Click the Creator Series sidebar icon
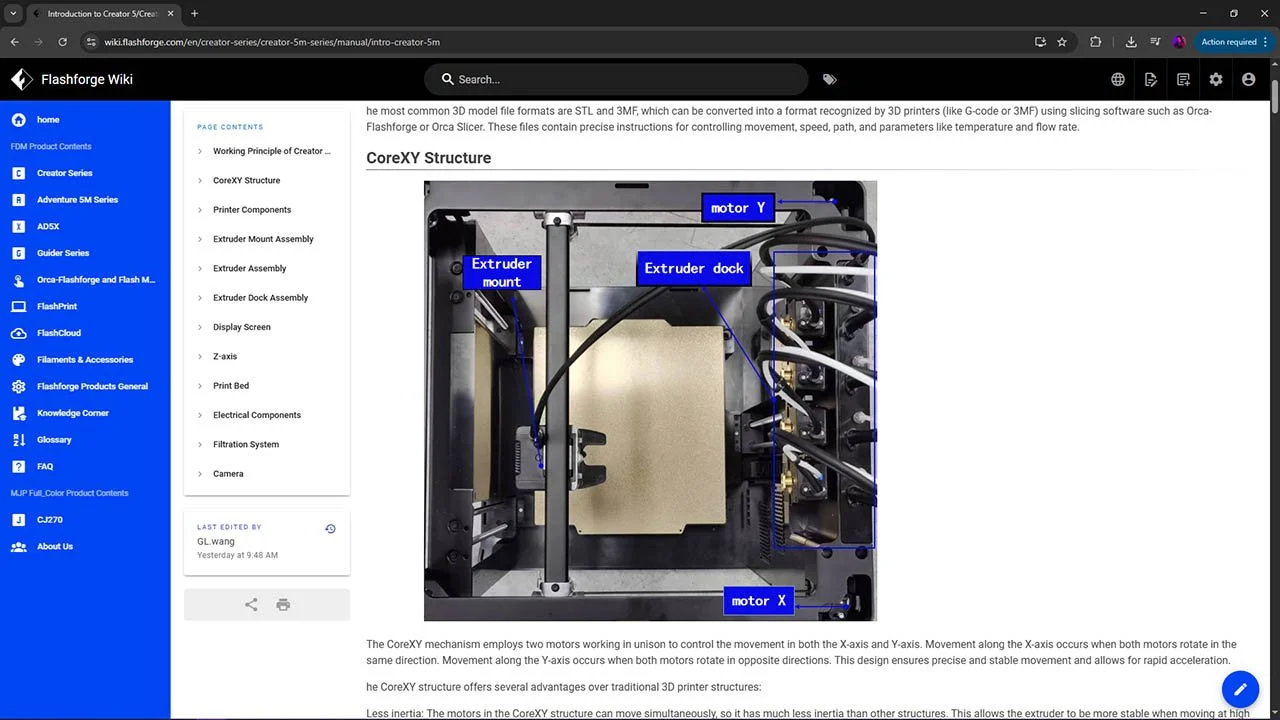 [18, 173]
